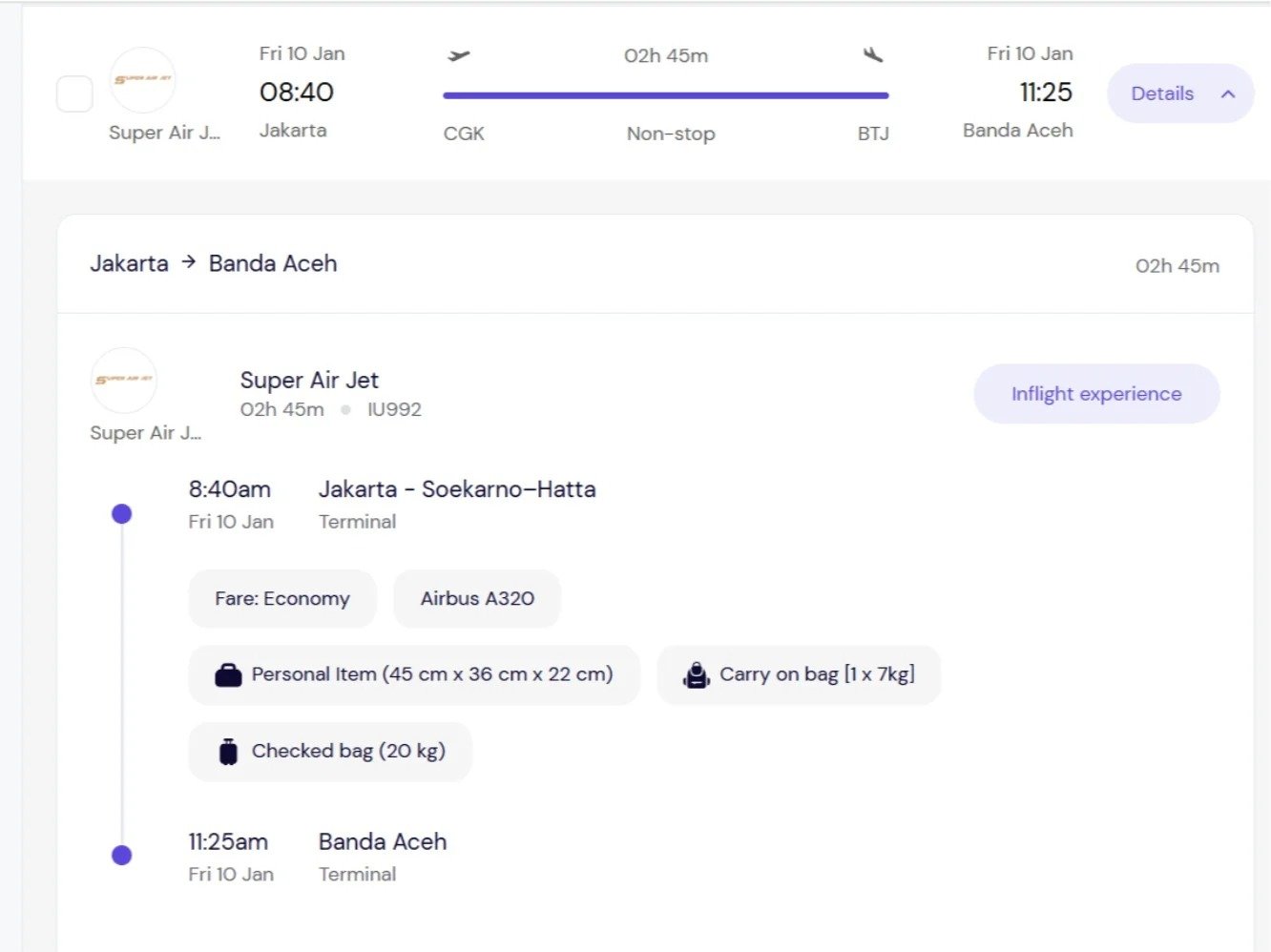Collapse the flight Details chevron
The image size is (1271, 952).
click(1228, 93)
